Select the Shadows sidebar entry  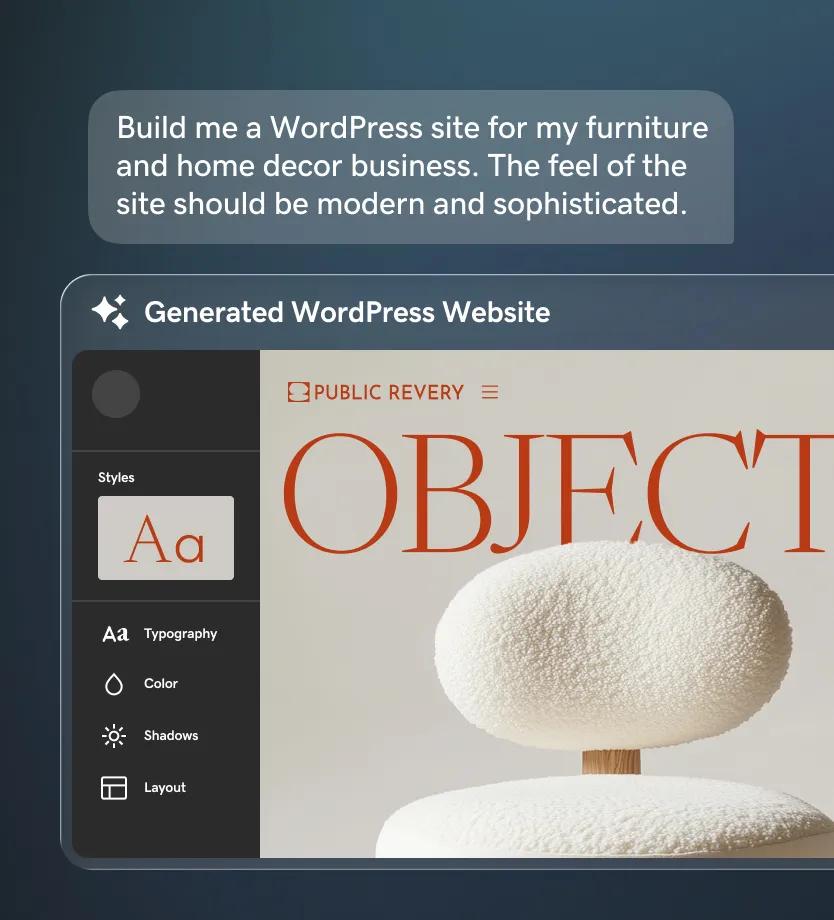[x=171, y=735]
